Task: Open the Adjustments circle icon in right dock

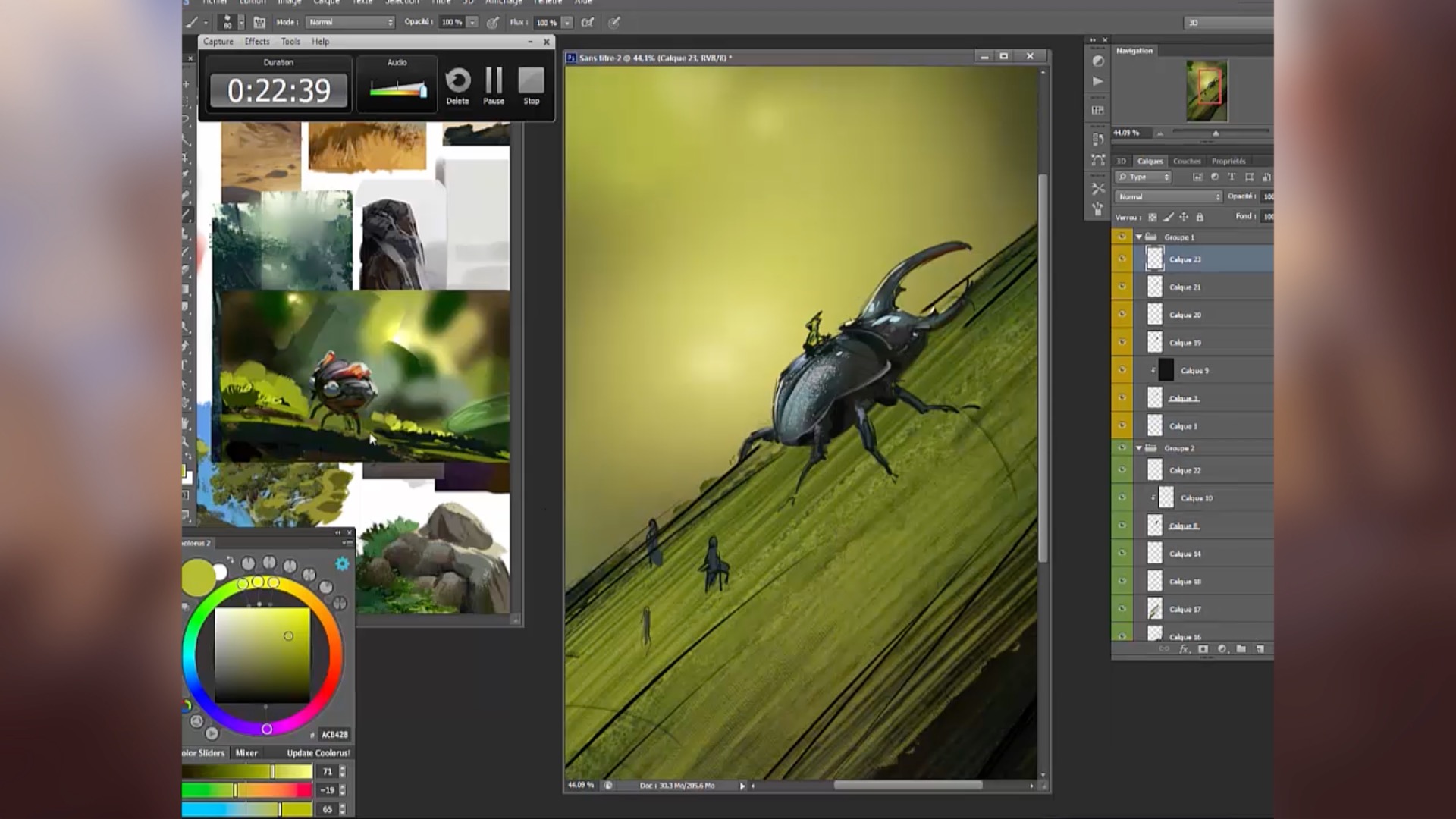Action: coord(1097,61)
